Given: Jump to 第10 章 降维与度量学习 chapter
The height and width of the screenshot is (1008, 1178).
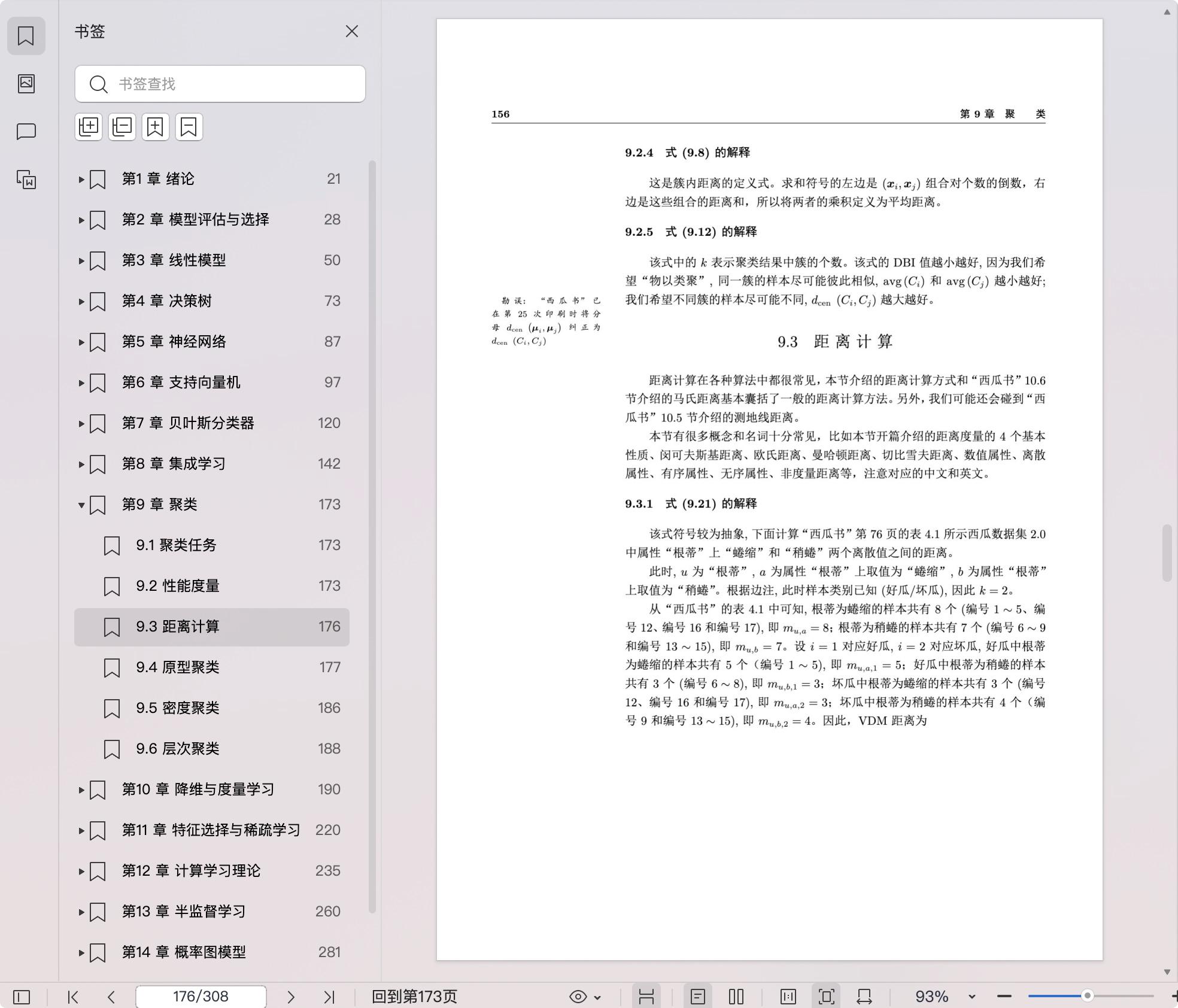Looking at the screenshot, I should (x=212, y=790).
